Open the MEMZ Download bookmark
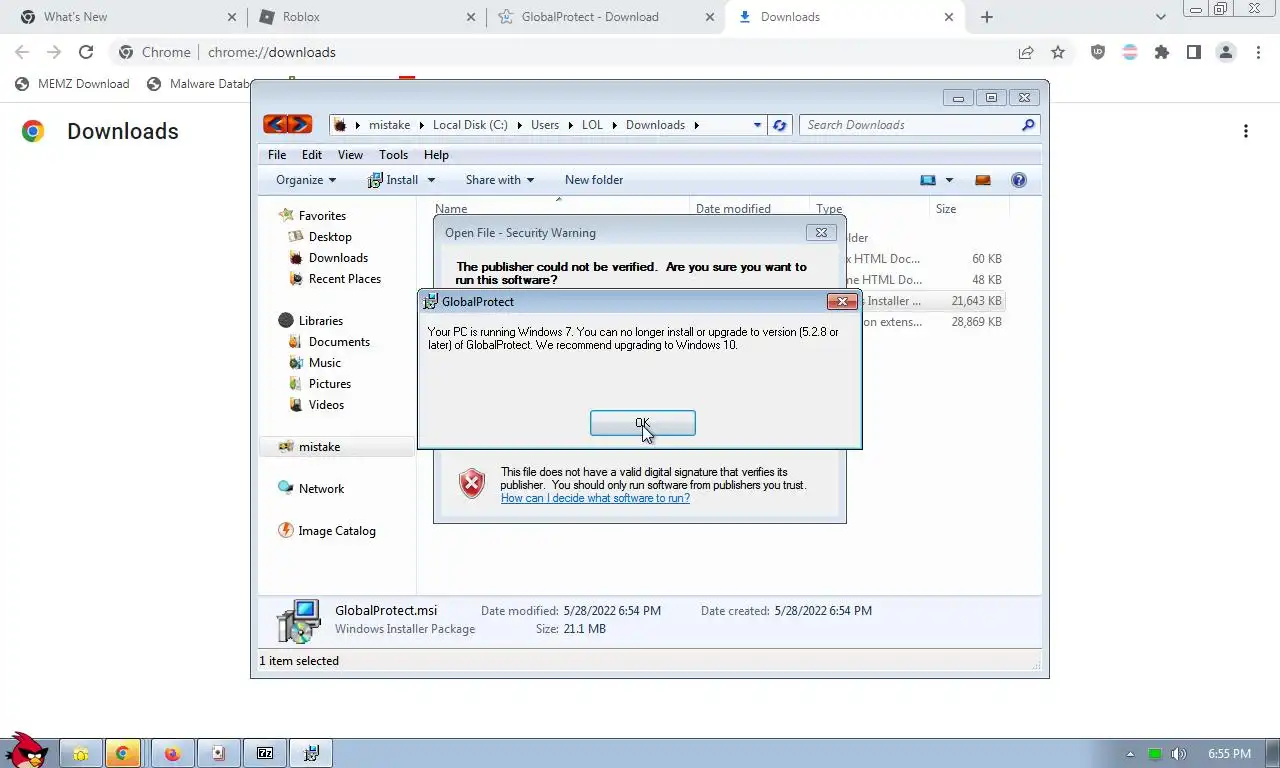The height and width of the screenshot is (768, 1280). [x=72, y=84]
